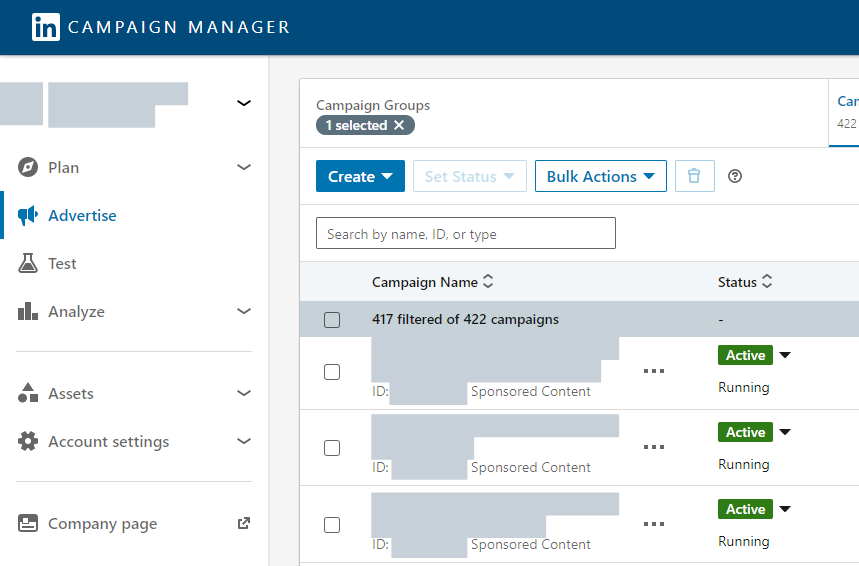Tick the select-all campaigns checkbox
The height and width of the screenshot is (566, 859).
[332, 319]
